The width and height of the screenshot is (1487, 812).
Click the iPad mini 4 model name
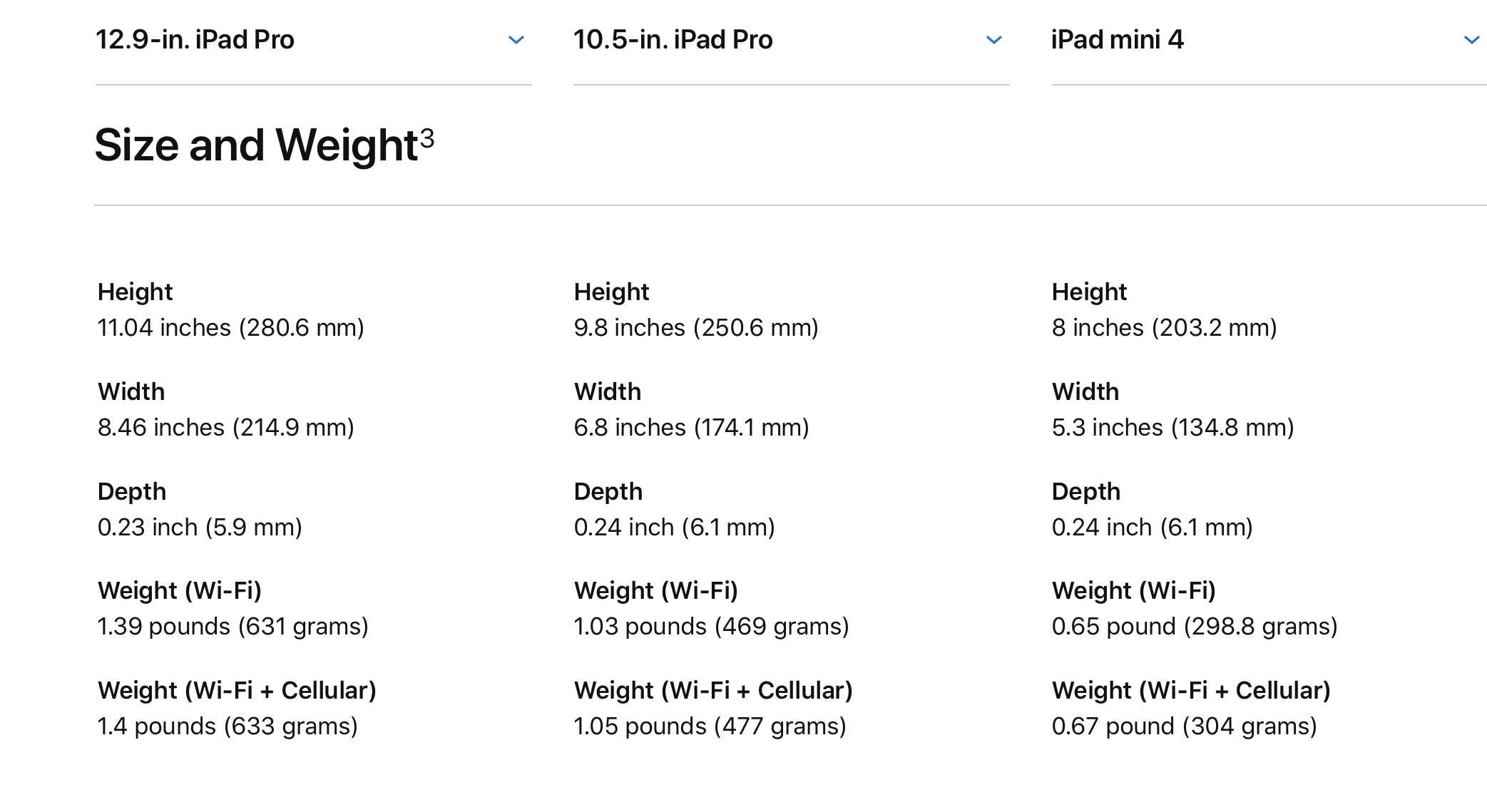[x=1117, y=40]
